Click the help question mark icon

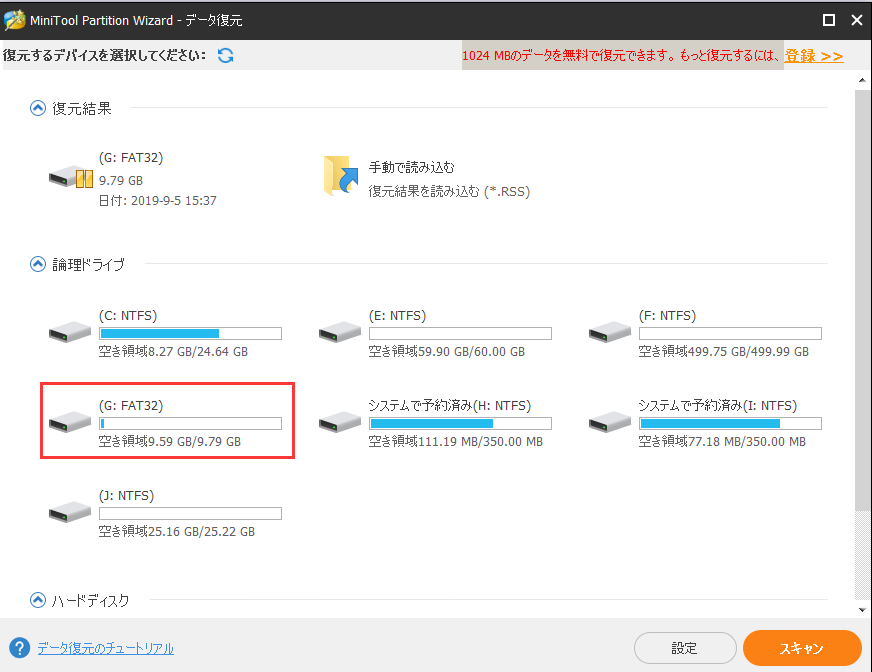(x=18, y=648)
